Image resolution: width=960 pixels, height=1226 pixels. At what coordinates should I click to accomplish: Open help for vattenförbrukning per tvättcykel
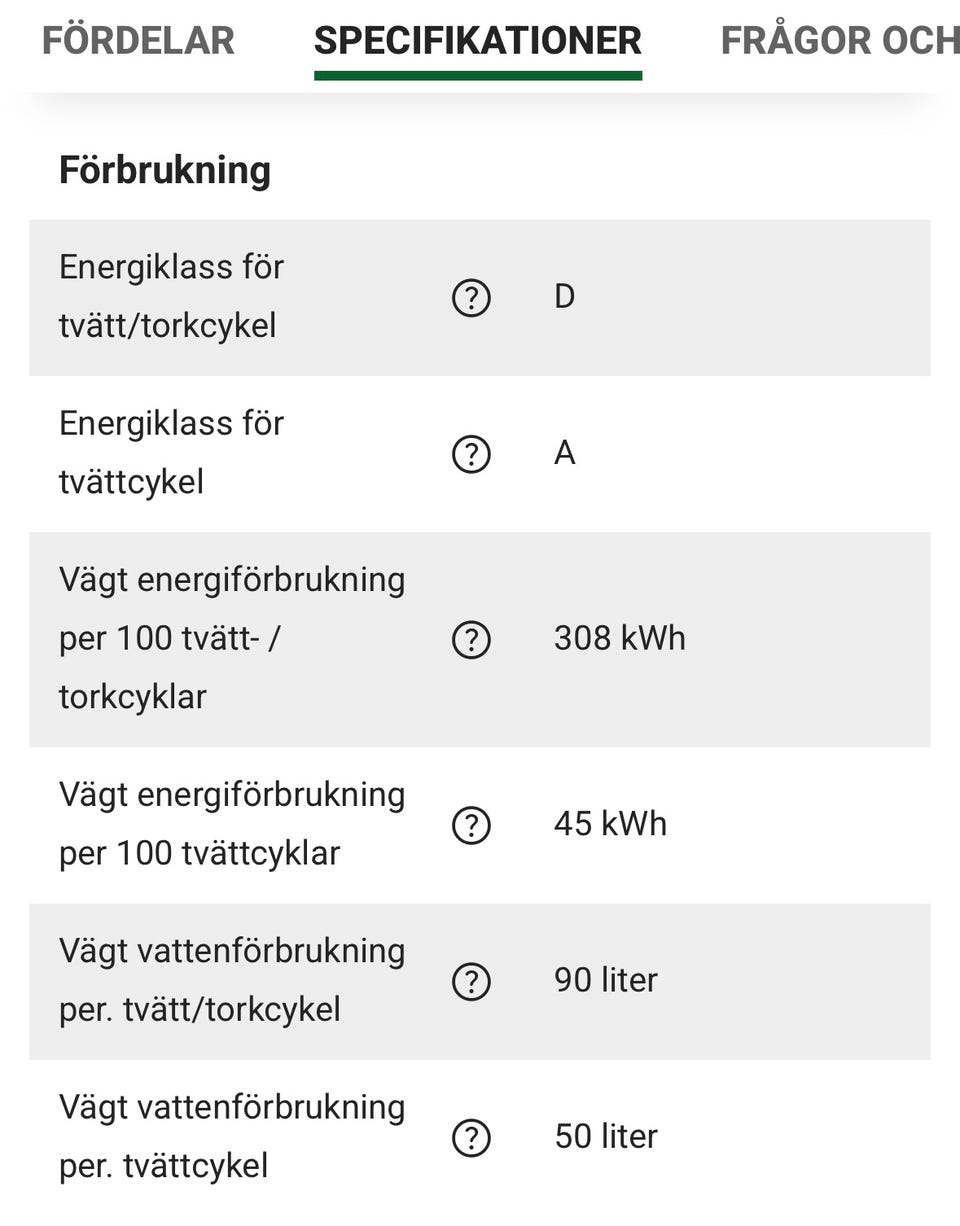pos(471,1138)
